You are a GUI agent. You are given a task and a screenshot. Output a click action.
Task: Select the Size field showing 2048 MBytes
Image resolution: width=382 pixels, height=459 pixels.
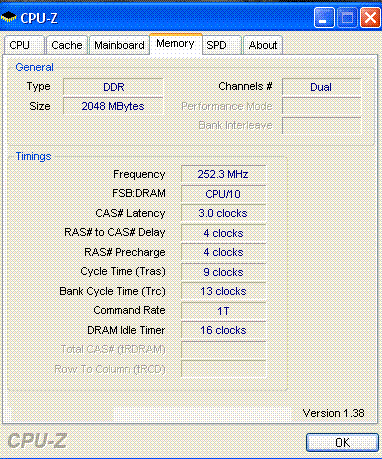(113, 106)
